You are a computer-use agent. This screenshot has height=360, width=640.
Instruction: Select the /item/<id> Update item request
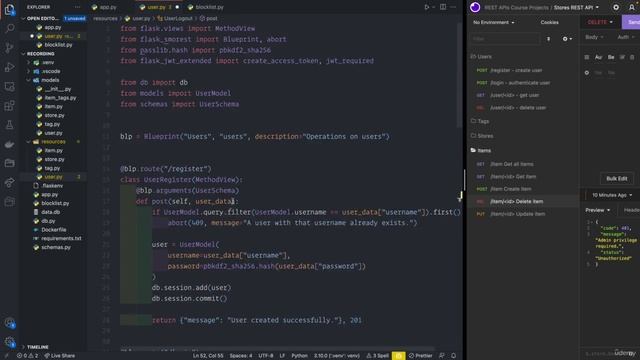coord(517,214)
